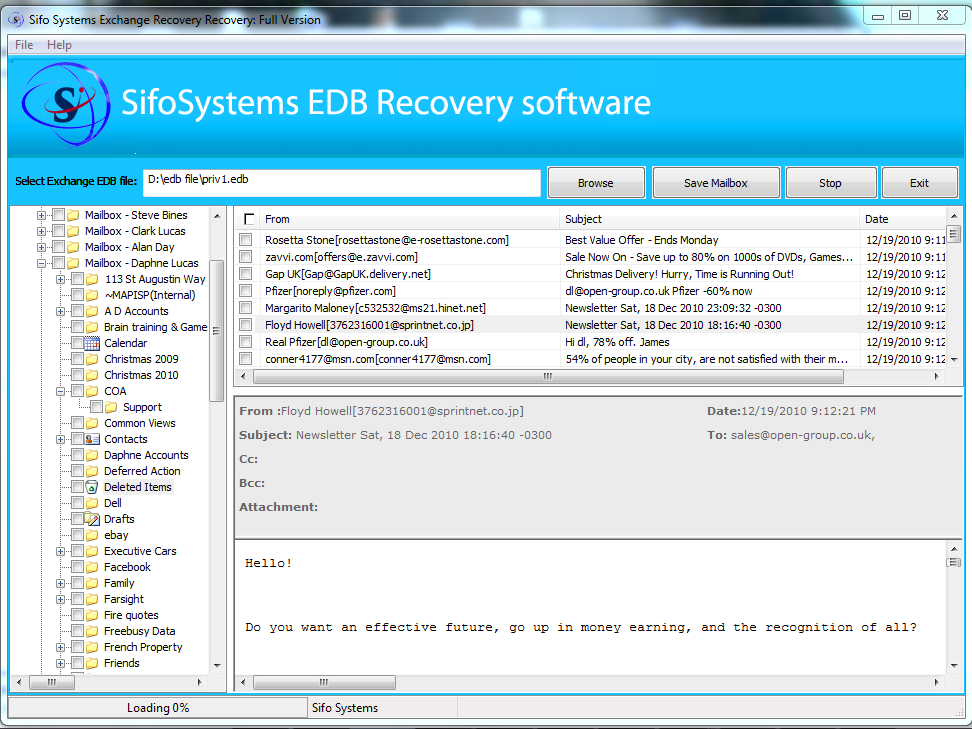Expand the Executive Cars folder
The height and width of the screenshot is (729, 972).
[59, 551]
